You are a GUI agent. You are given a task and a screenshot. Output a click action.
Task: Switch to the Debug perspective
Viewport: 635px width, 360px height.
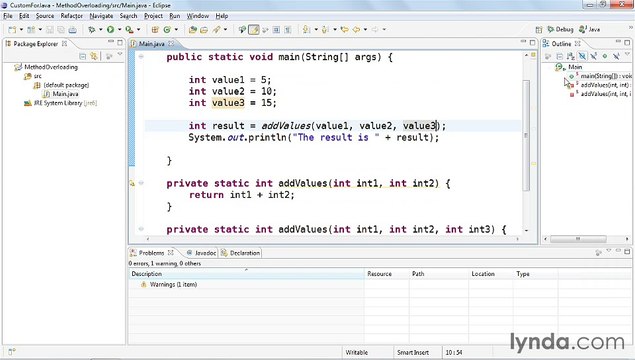(x=560, y=30)
